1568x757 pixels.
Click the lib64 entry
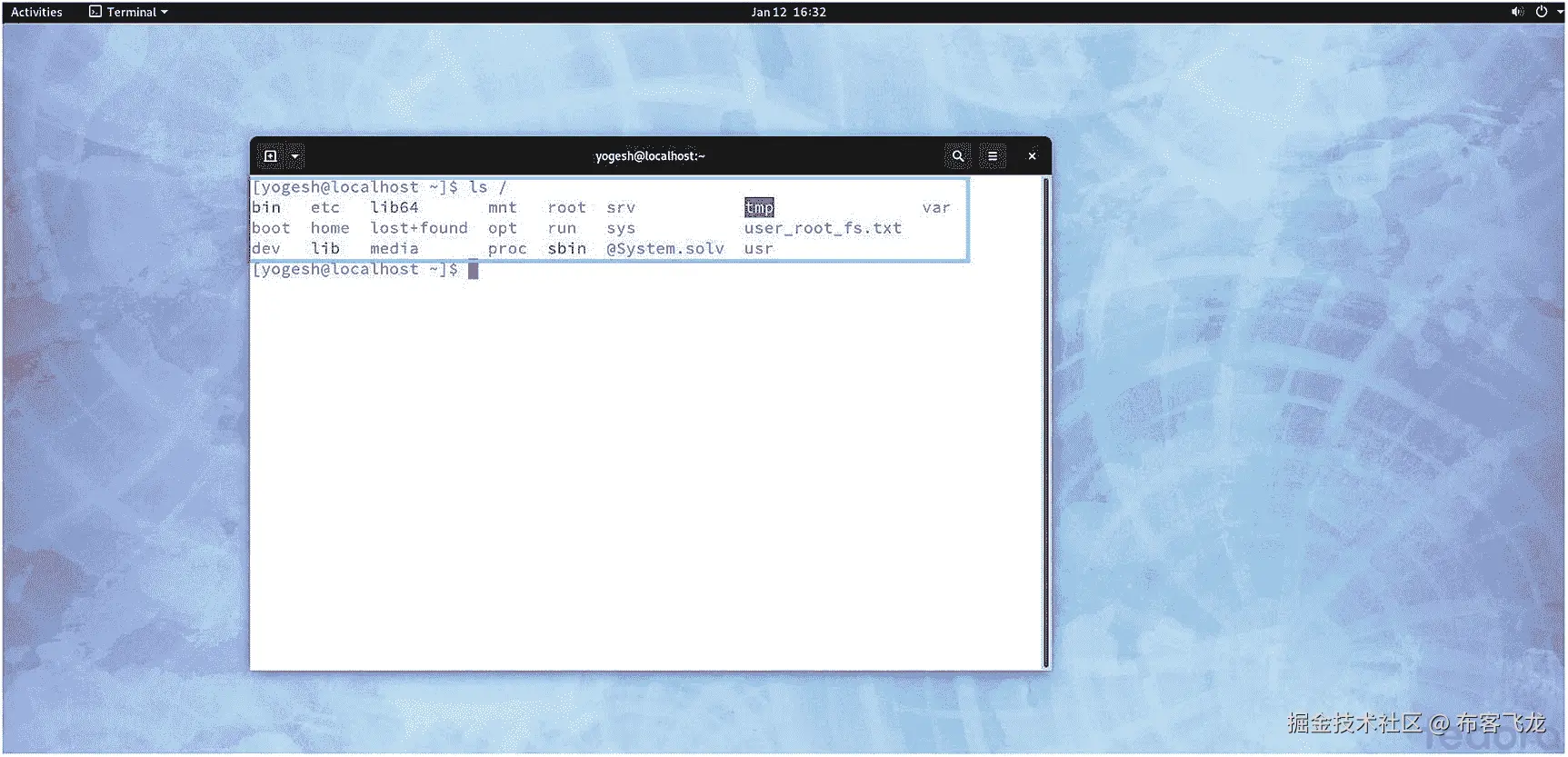pos(394,208)
